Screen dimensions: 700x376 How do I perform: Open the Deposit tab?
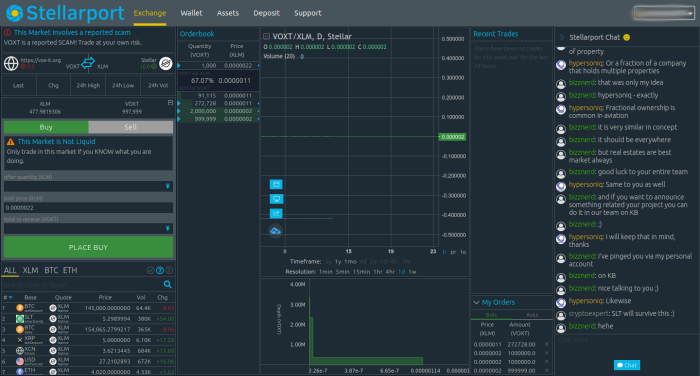(x=267, y=13)
